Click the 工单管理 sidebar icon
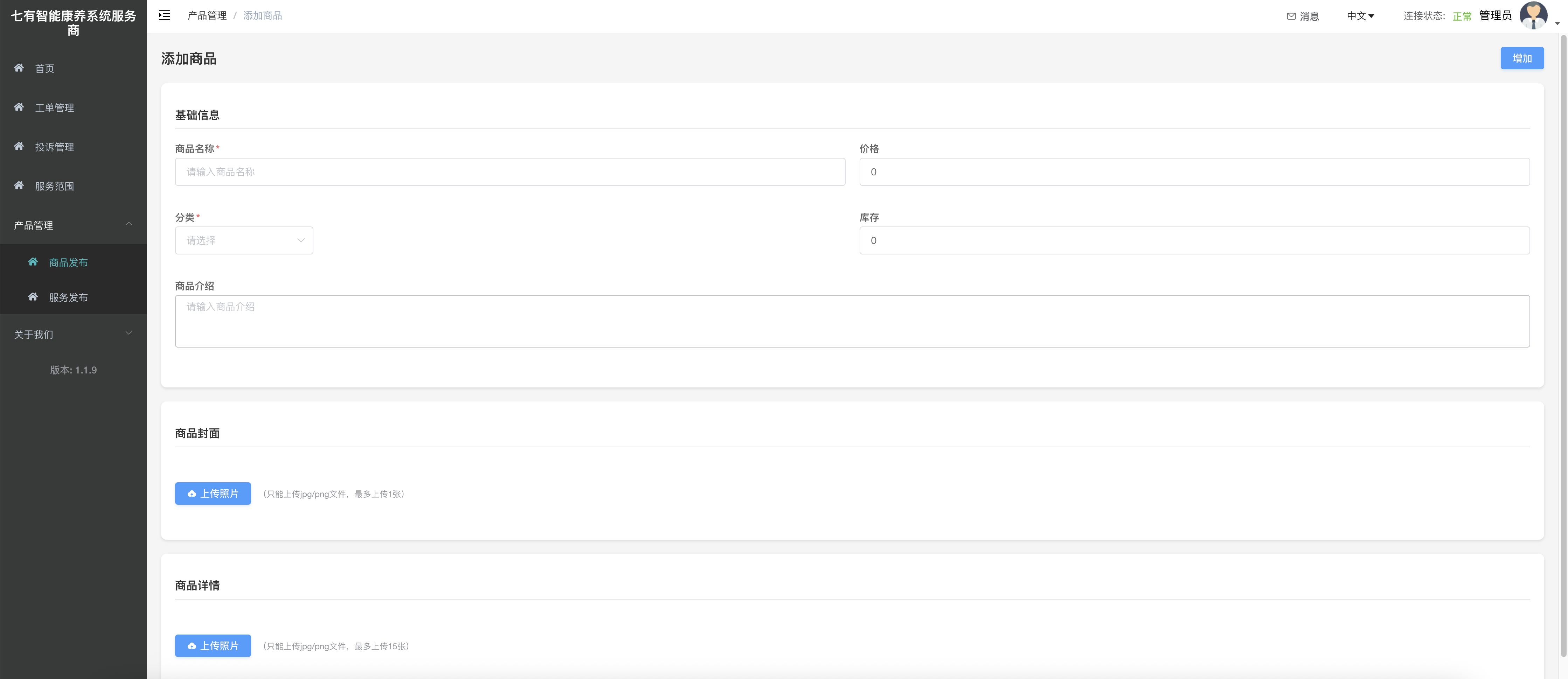This screenshot has height=679, width=1568. pyautogui.click(x=19, y=107)
